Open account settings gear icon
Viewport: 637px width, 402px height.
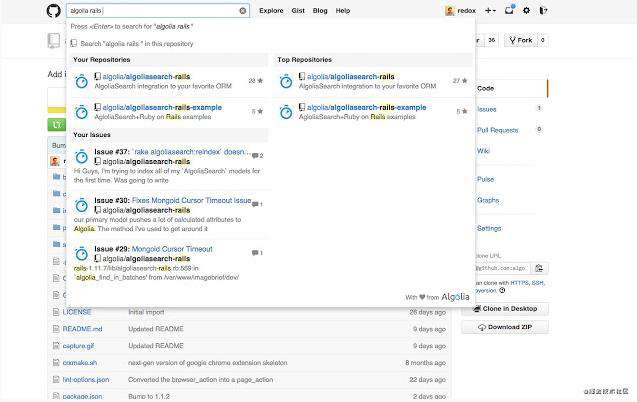click(x=526, y=11)
